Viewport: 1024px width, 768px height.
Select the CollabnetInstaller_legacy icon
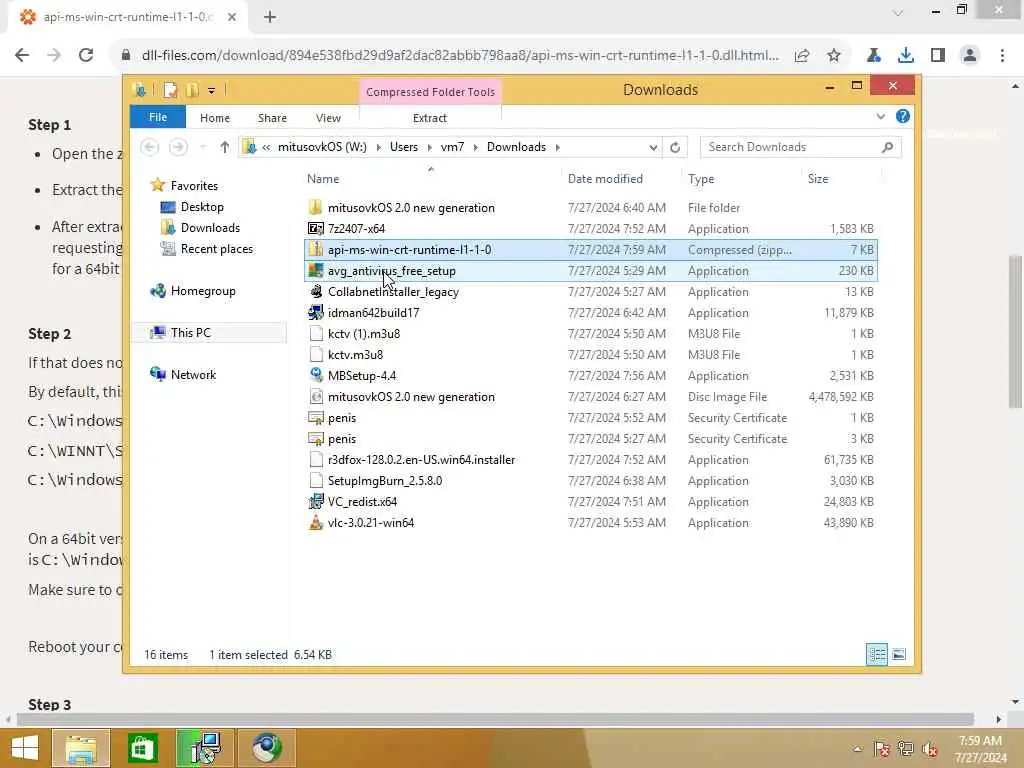tap(316, 291)
